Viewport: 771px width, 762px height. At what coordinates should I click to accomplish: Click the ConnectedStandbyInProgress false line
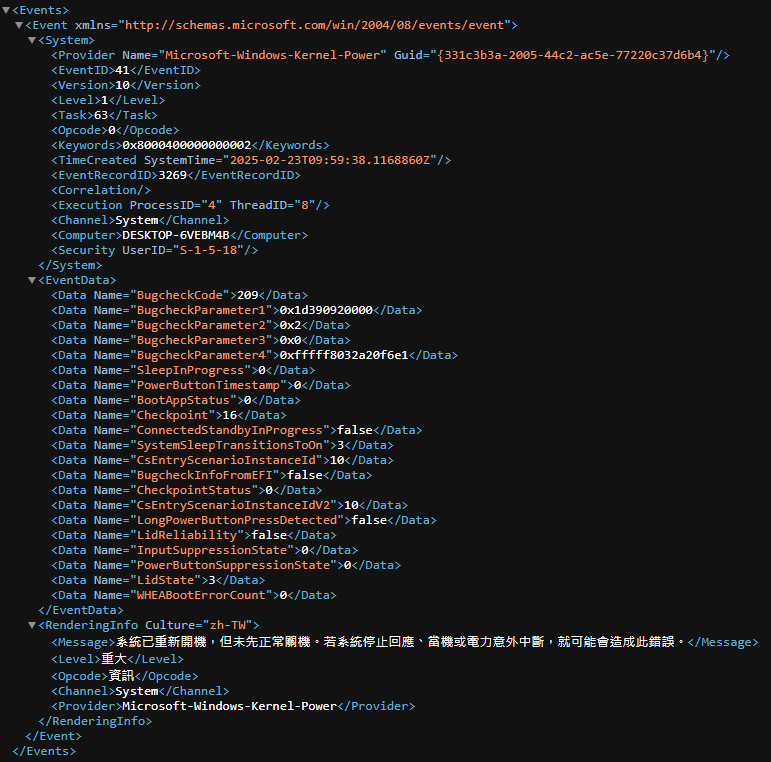pyautogui.click(x=237, y=430)
